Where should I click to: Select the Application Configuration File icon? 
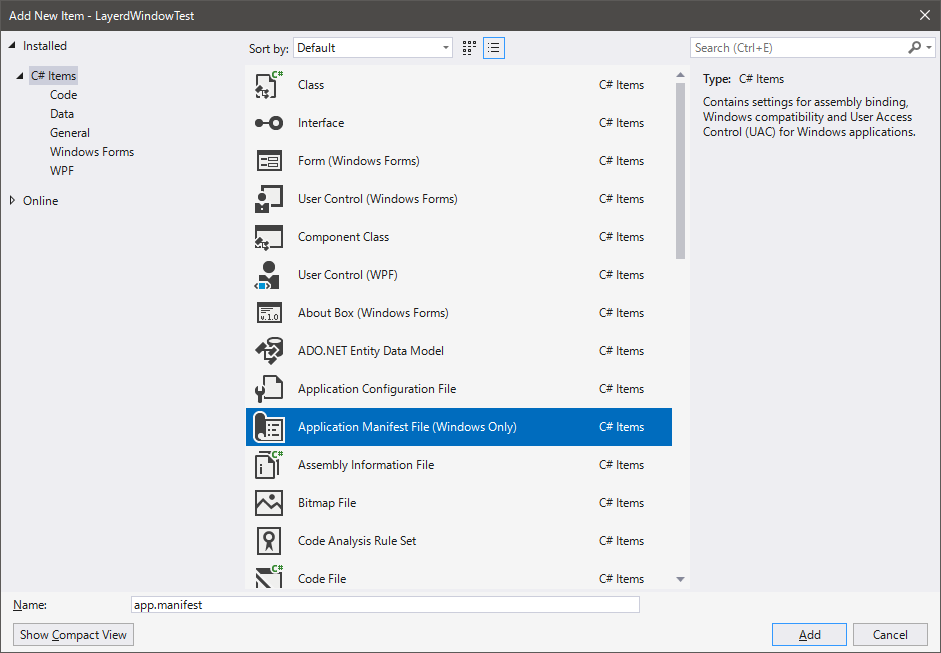coord(269,389)
